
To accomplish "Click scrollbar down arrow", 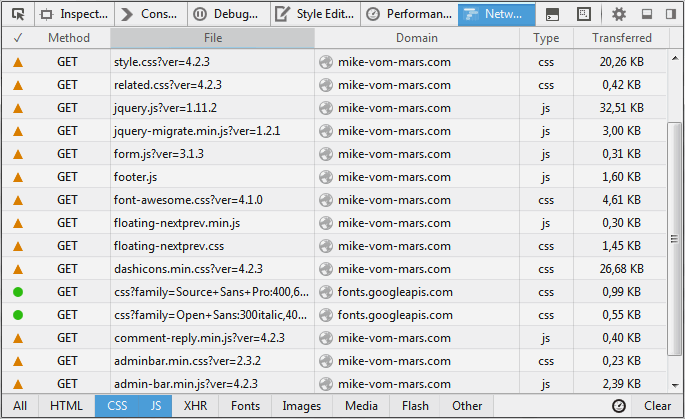I will point(675,385).
